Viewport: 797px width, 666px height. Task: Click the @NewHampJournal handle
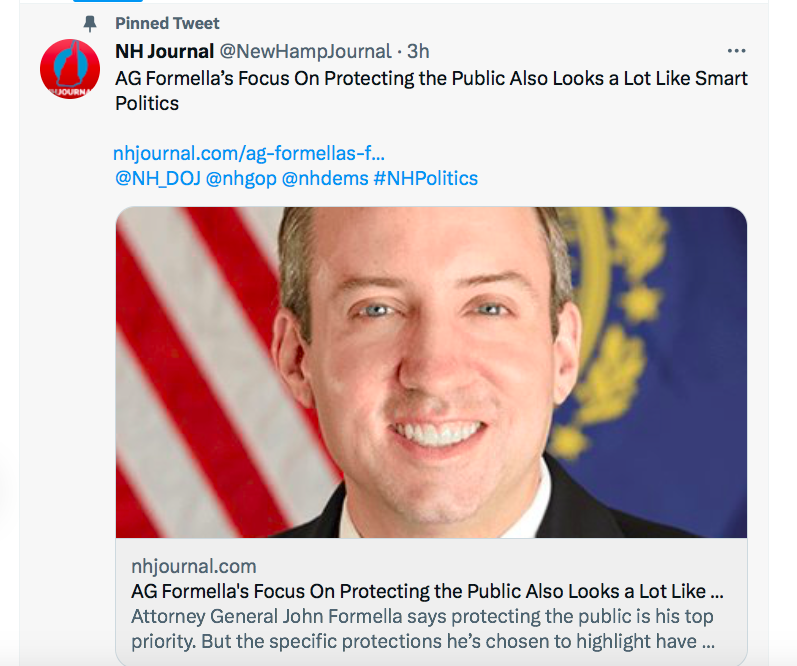tap(303, 50)
